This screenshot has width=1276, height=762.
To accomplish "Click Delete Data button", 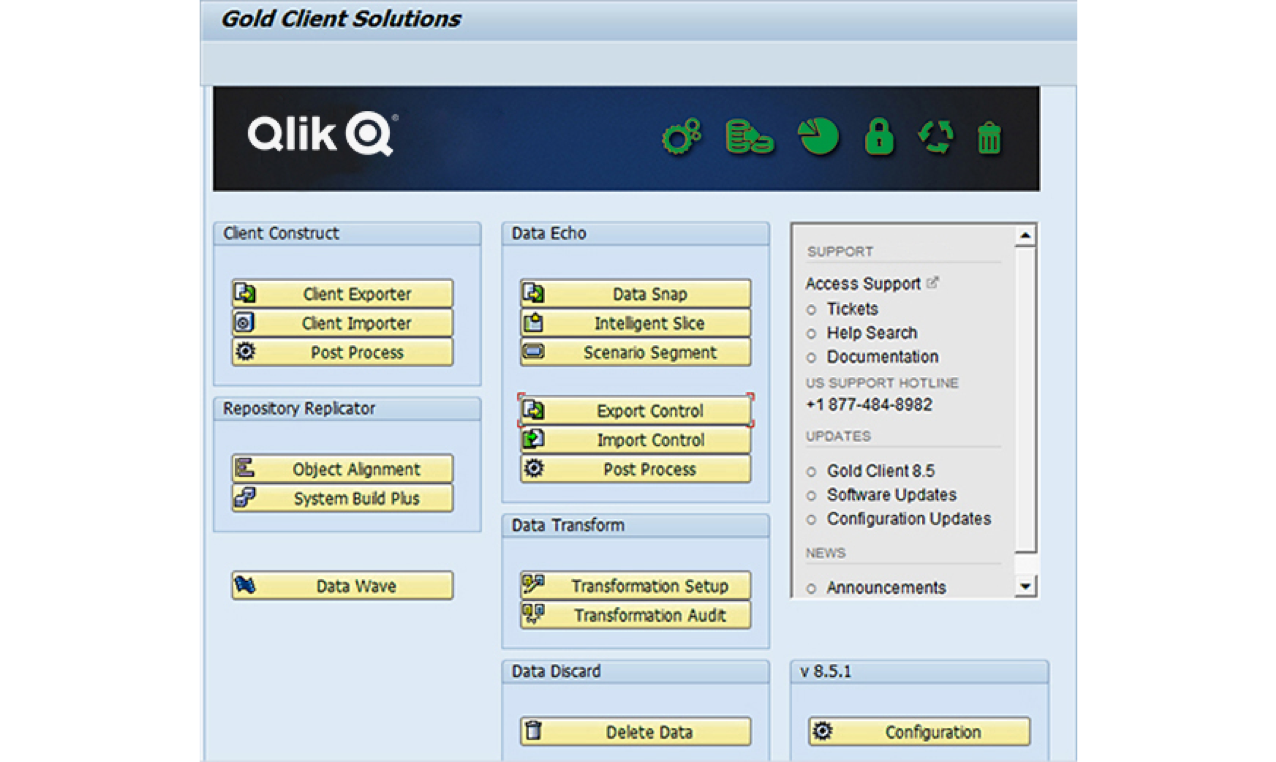I will 635,732.
